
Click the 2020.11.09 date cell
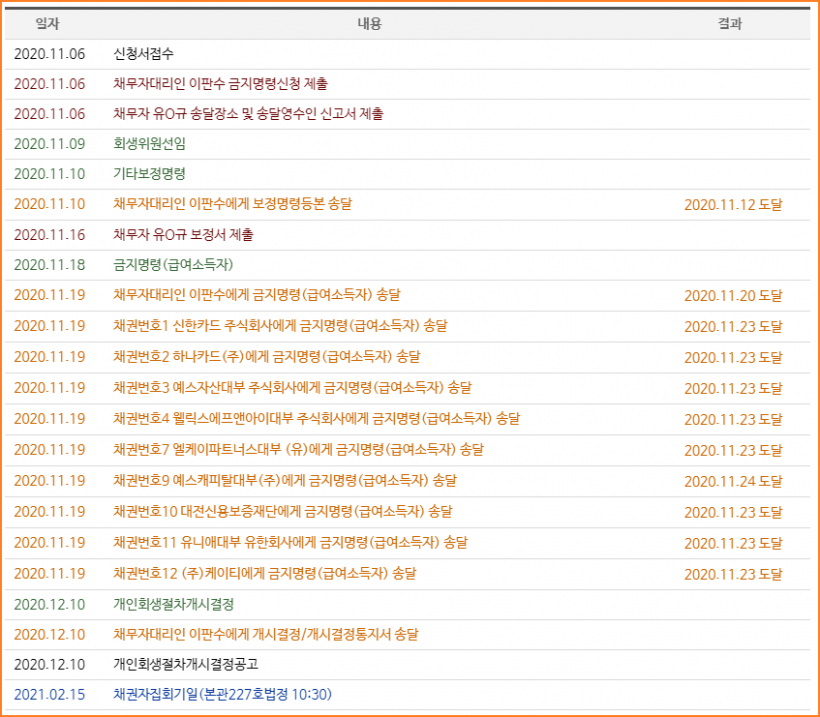[x=50, y=144]
